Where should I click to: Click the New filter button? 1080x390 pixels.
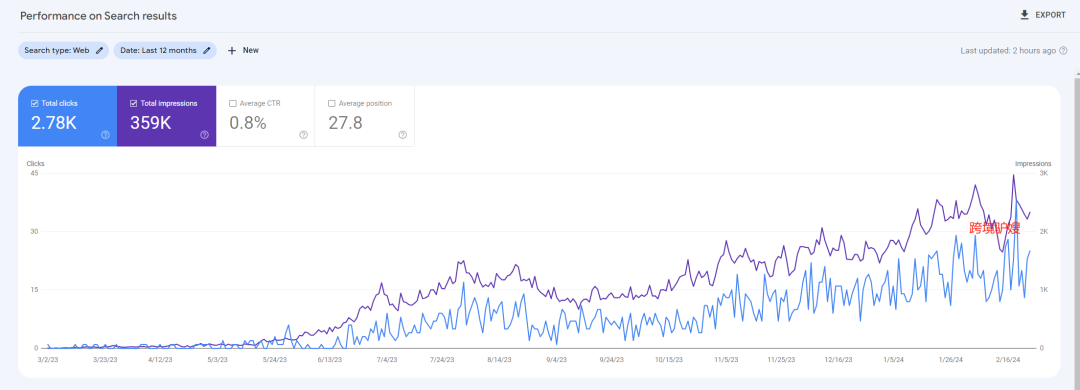243,50
